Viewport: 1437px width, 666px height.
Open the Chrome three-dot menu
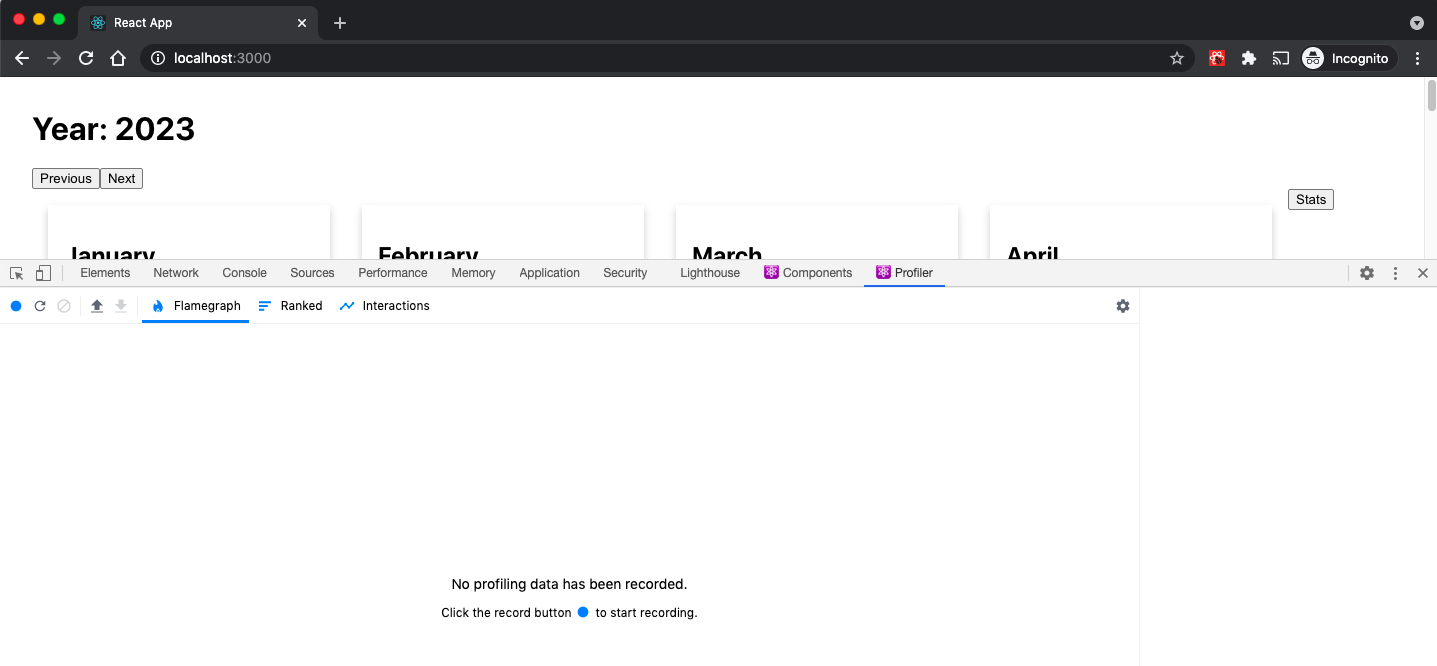(x=1417, y=58)
